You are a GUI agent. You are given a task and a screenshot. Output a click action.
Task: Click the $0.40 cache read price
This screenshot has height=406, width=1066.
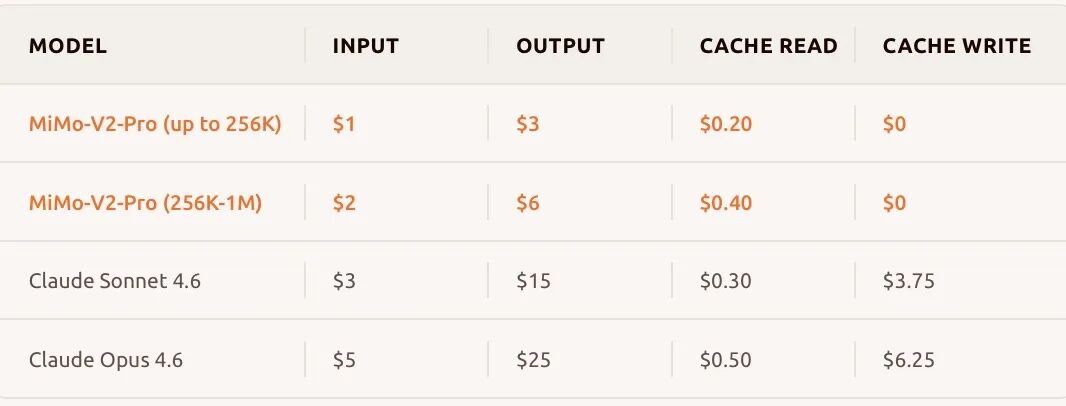click(726, 203)
